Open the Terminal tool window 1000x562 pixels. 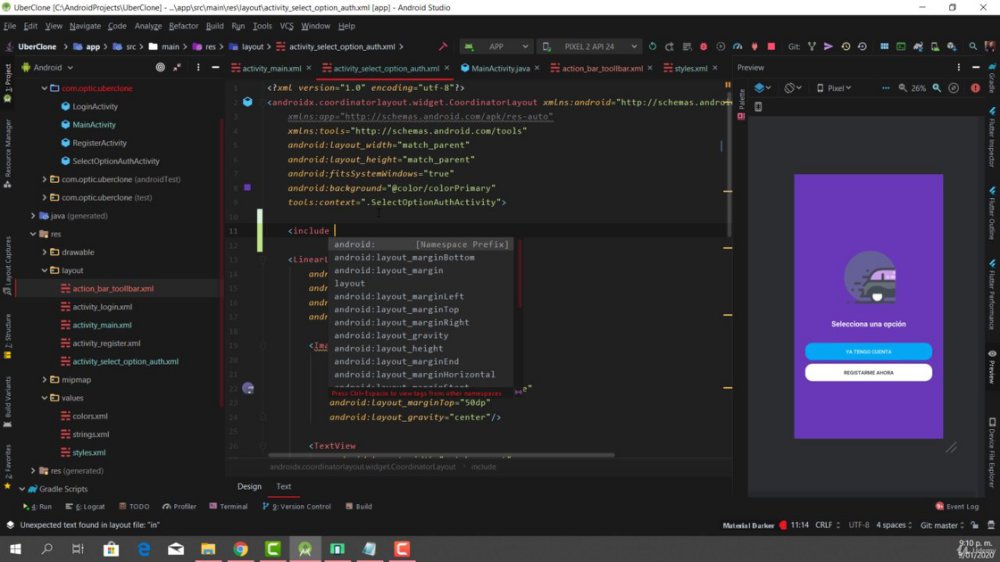tap(228, 507)
